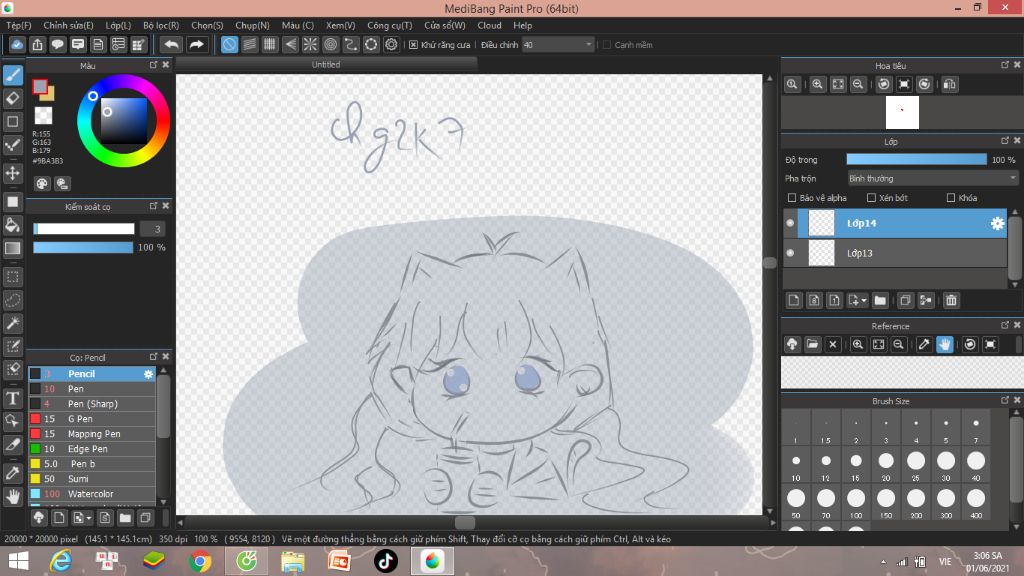This screenshot has height=576, width=1024.
Task: Toggle Khử răng cưa checkbox
Action: pos(413,45)
